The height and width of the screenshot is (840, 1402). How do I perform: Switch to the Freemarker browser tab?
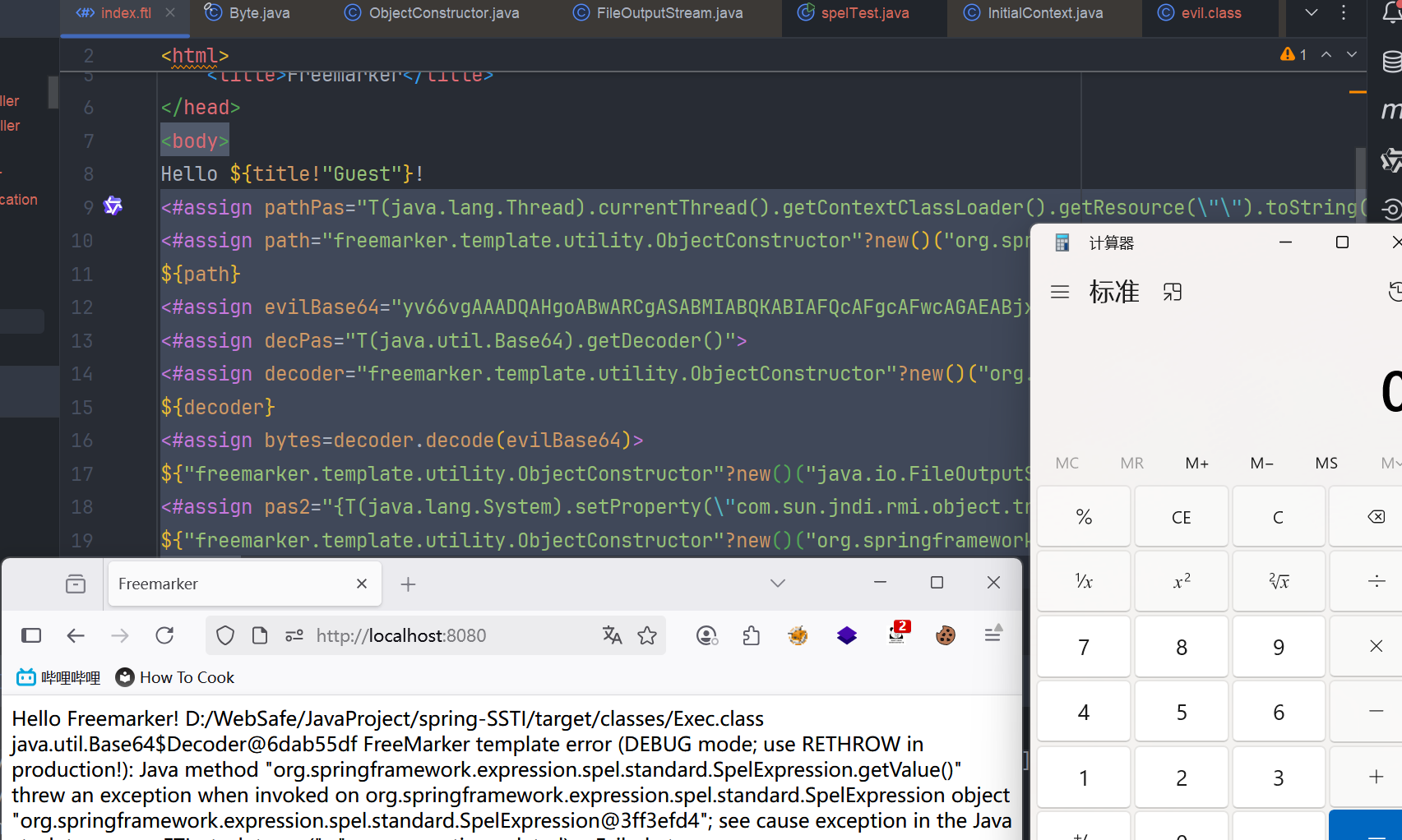pos(244,584)
